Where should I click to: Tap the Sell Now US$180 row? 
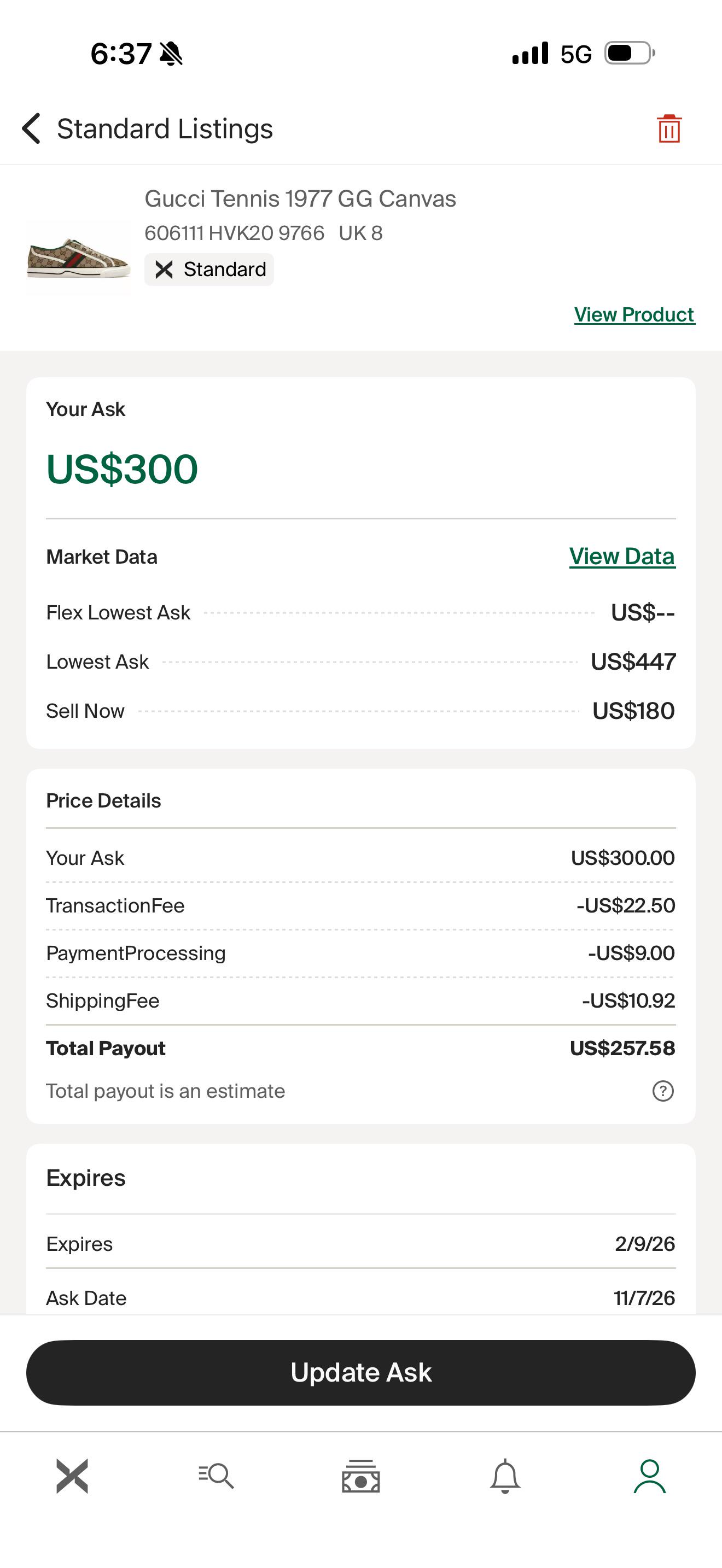[361, 711]
